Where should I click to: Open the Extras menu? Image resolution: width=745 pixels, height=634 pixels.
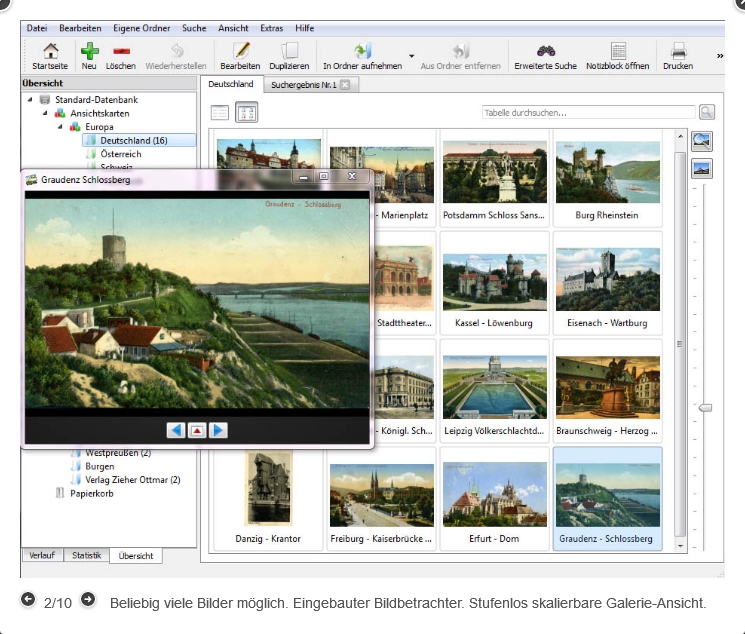click(x=271, y=28)
